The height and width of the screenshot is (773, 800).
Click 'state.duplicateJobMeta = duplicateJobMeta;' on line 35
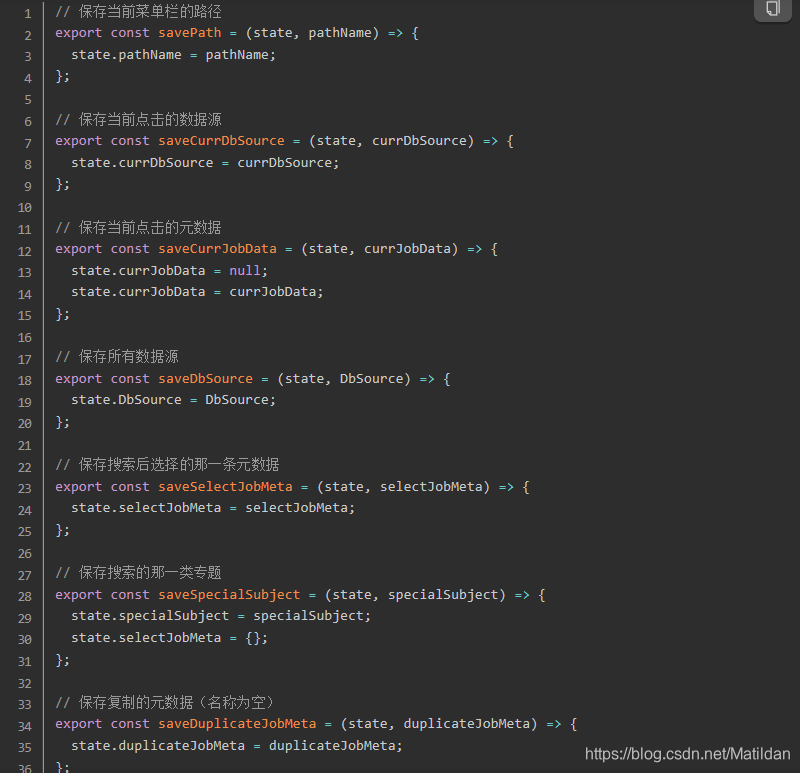point(237,746)
